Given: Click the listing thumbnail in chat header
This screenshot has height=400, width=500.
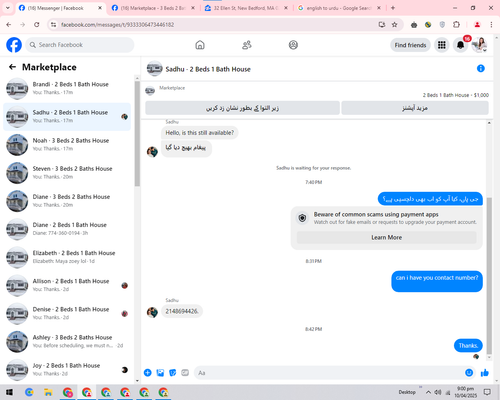Looking at the screenshot, I should click(x=154, y=69).
